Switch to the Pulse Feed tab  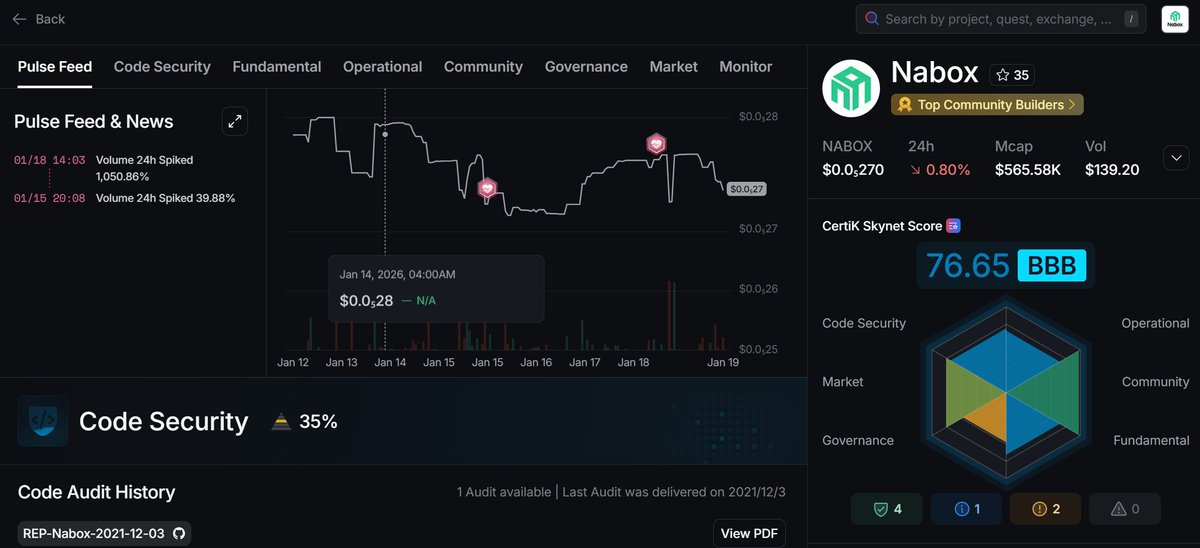[55, 67]
